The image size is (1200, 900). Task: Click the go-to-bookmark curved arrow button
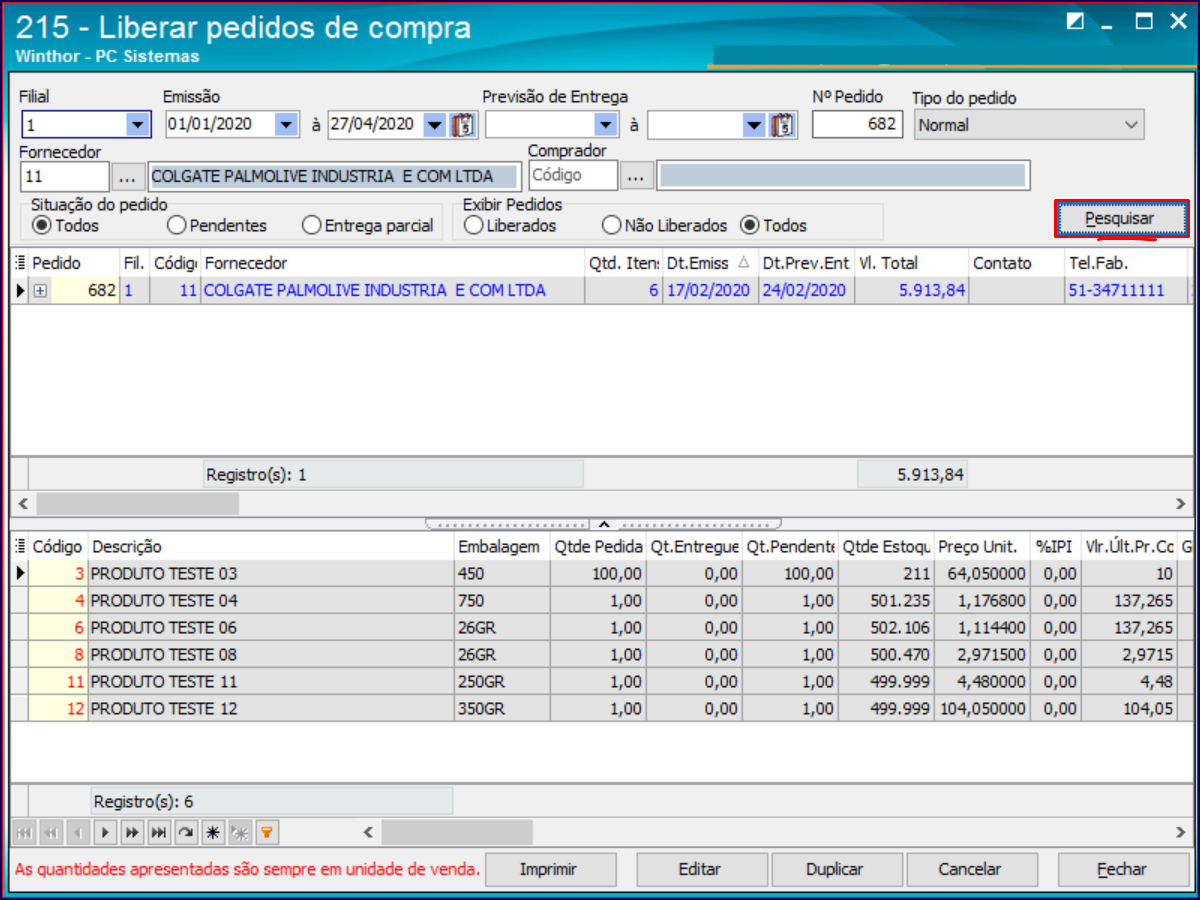[186, 832]
